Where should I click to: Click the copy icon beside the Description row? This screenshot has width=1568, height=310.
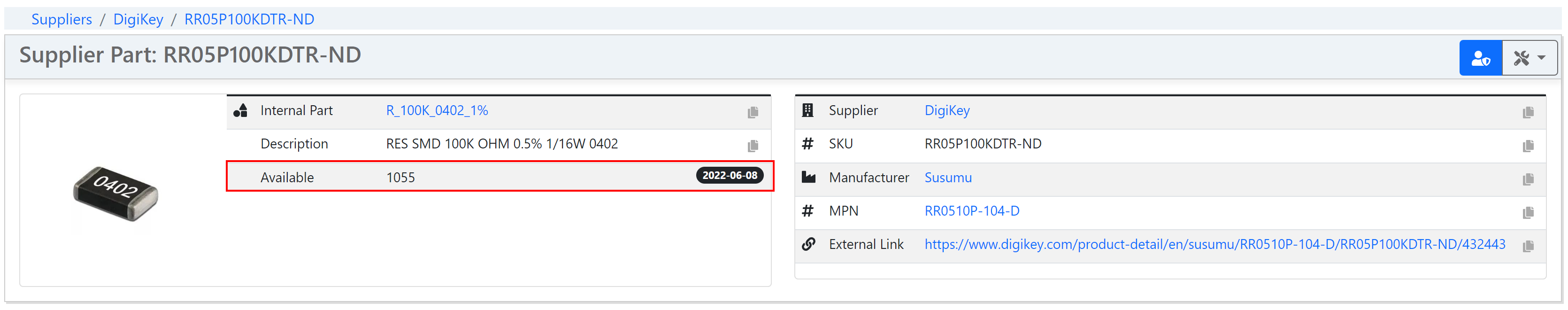pyautogui.click(x=753, y=145)
